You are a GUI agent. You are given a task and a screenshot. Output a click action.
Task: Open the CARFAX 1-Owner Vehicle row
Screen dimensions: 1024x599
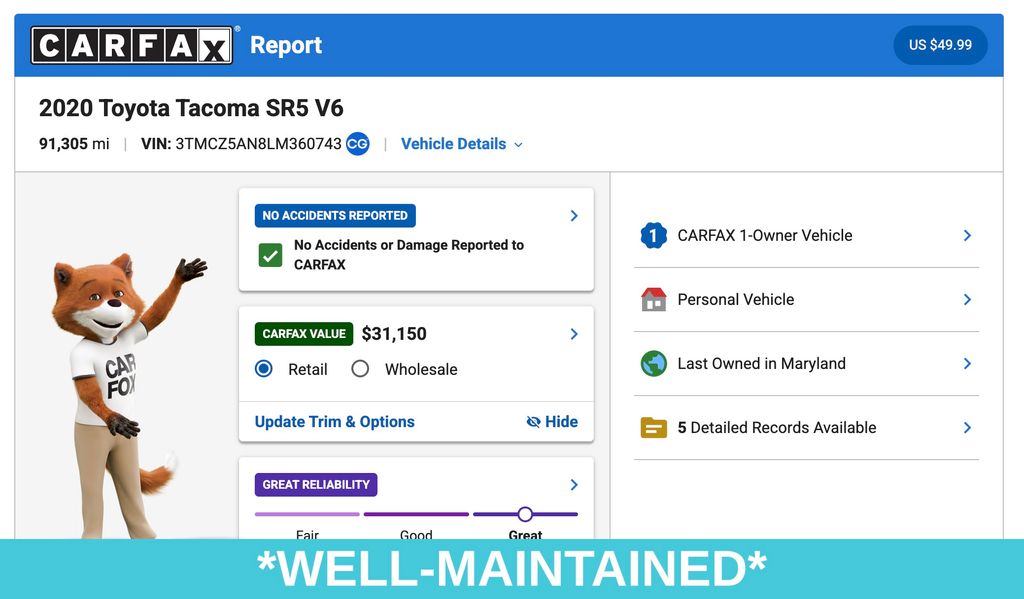pyautogui.click(x=806, y=235)
